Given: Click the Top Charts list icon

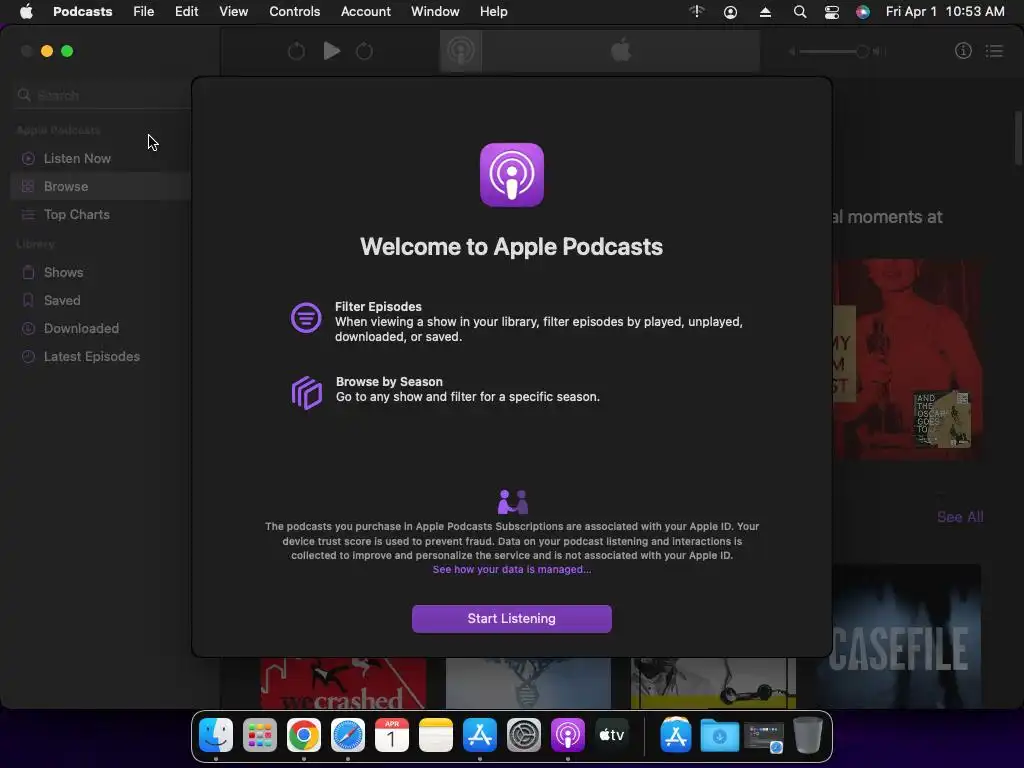Looking at the screenshot, I should [28, 215].
